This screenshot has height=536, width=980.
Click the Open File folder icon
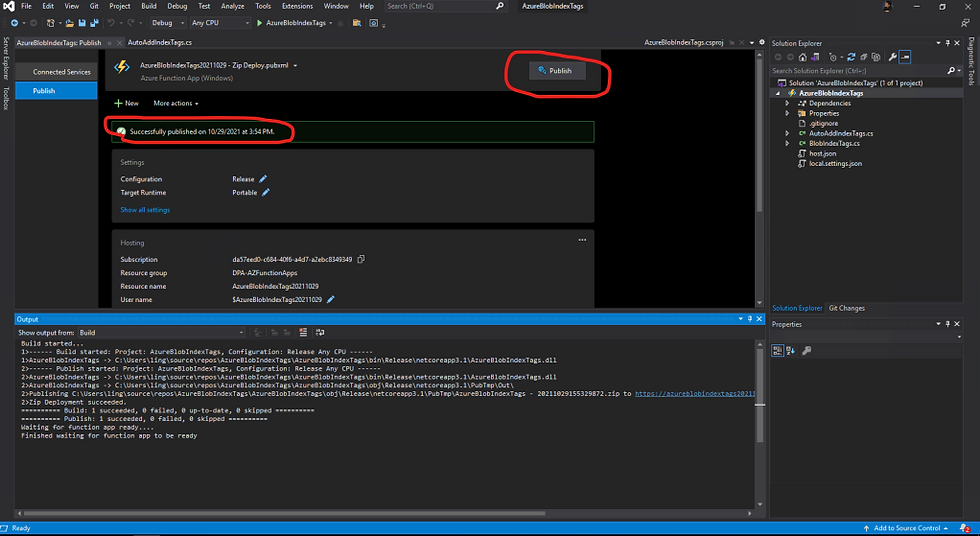click(69, 23)
